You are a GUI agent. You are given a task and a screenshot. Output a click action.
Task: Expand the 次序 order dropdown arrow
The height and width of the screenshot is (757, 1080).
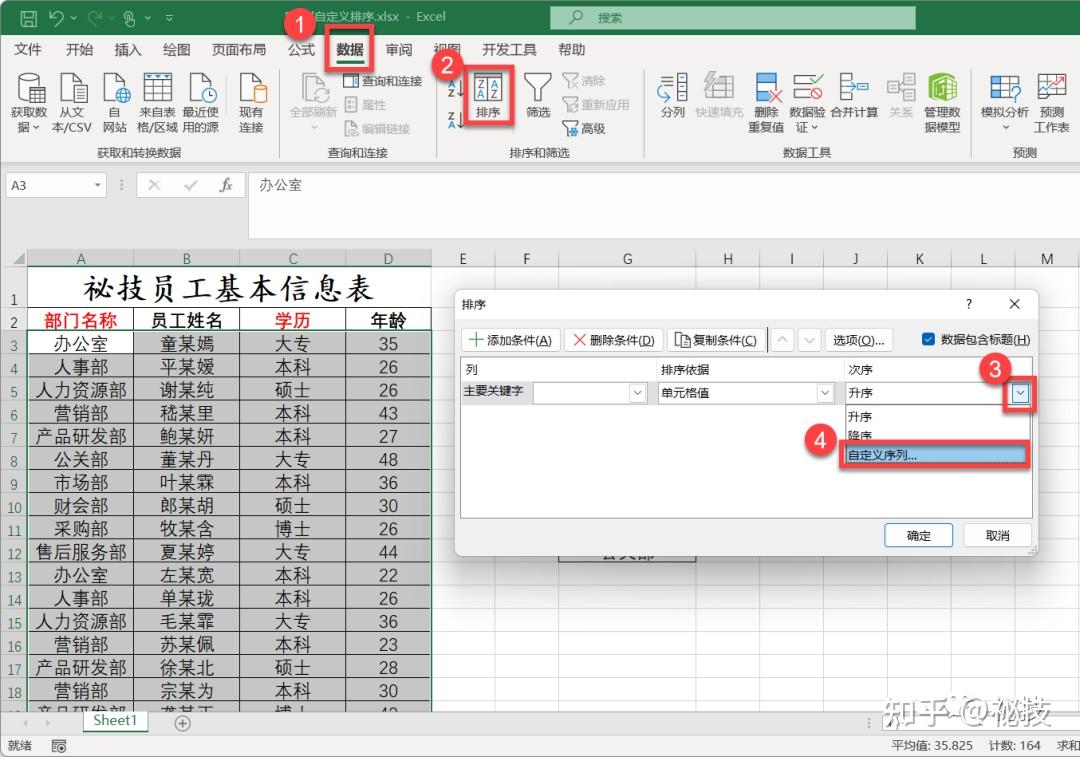point(1020,393)
